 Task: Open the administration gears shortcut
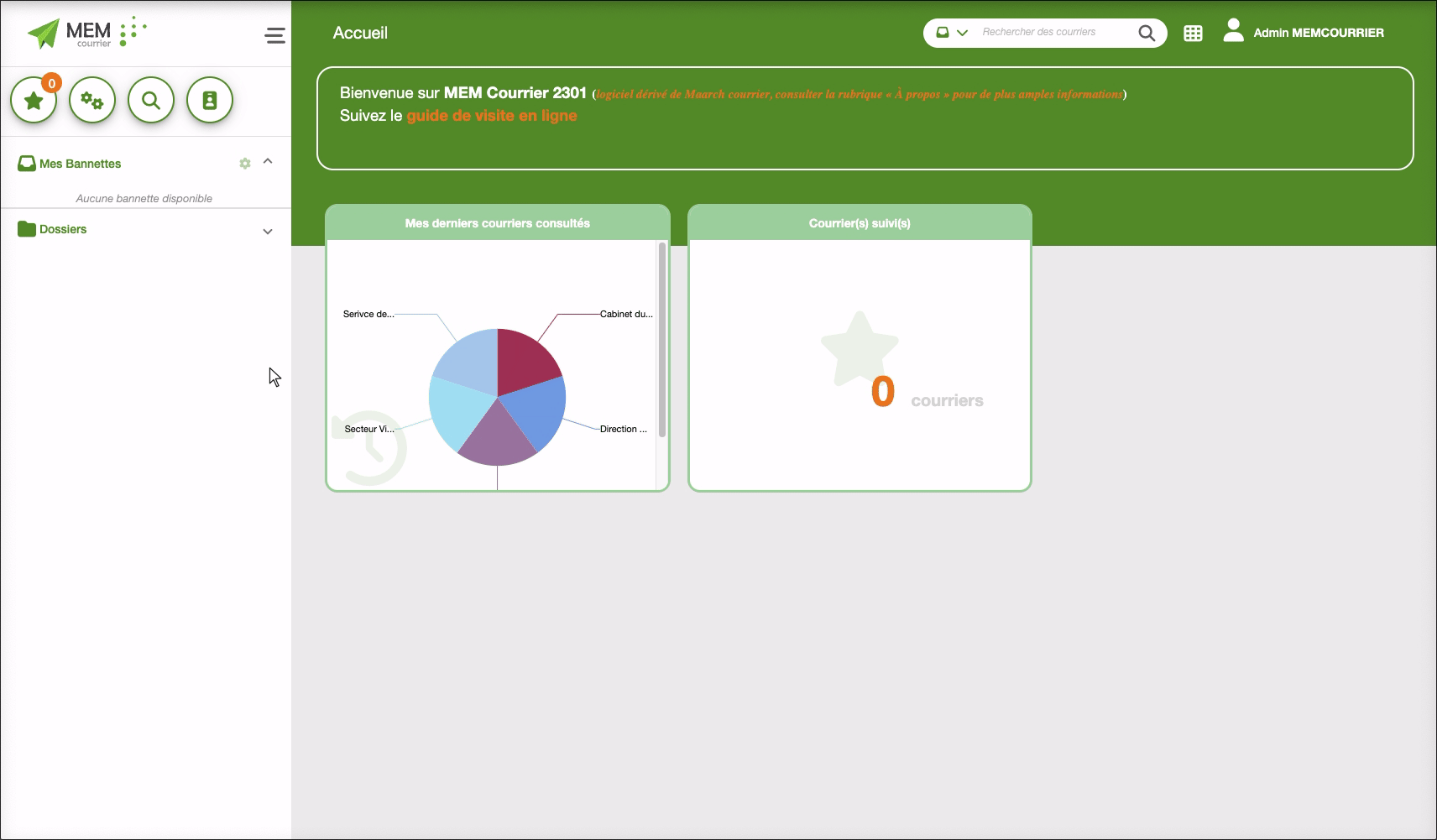click(92, 101)
